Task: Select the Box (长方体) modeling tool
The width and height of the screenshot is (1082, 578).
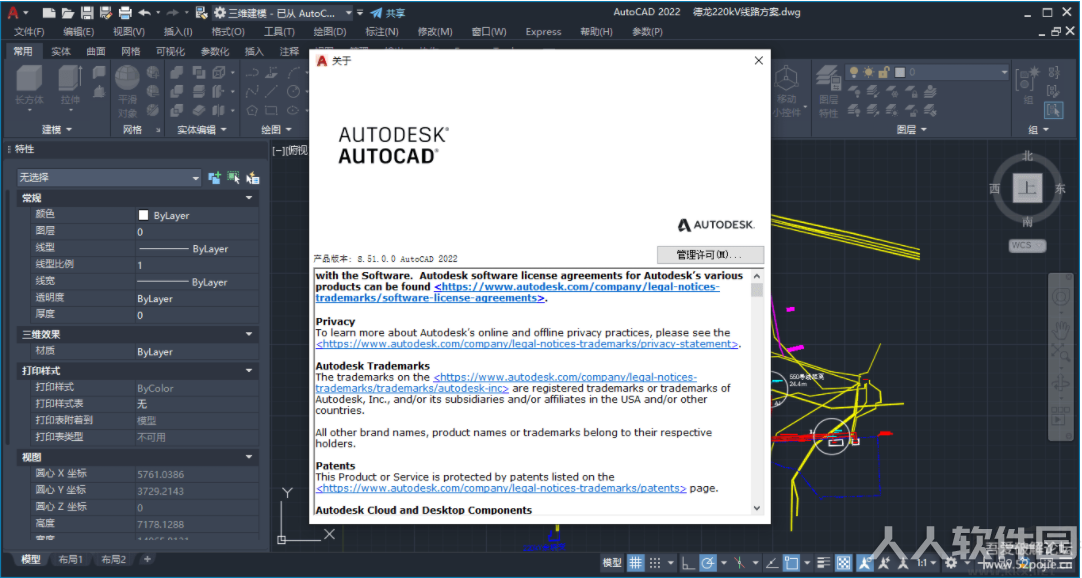Action: pyautogui.click(x=29, y=86)
